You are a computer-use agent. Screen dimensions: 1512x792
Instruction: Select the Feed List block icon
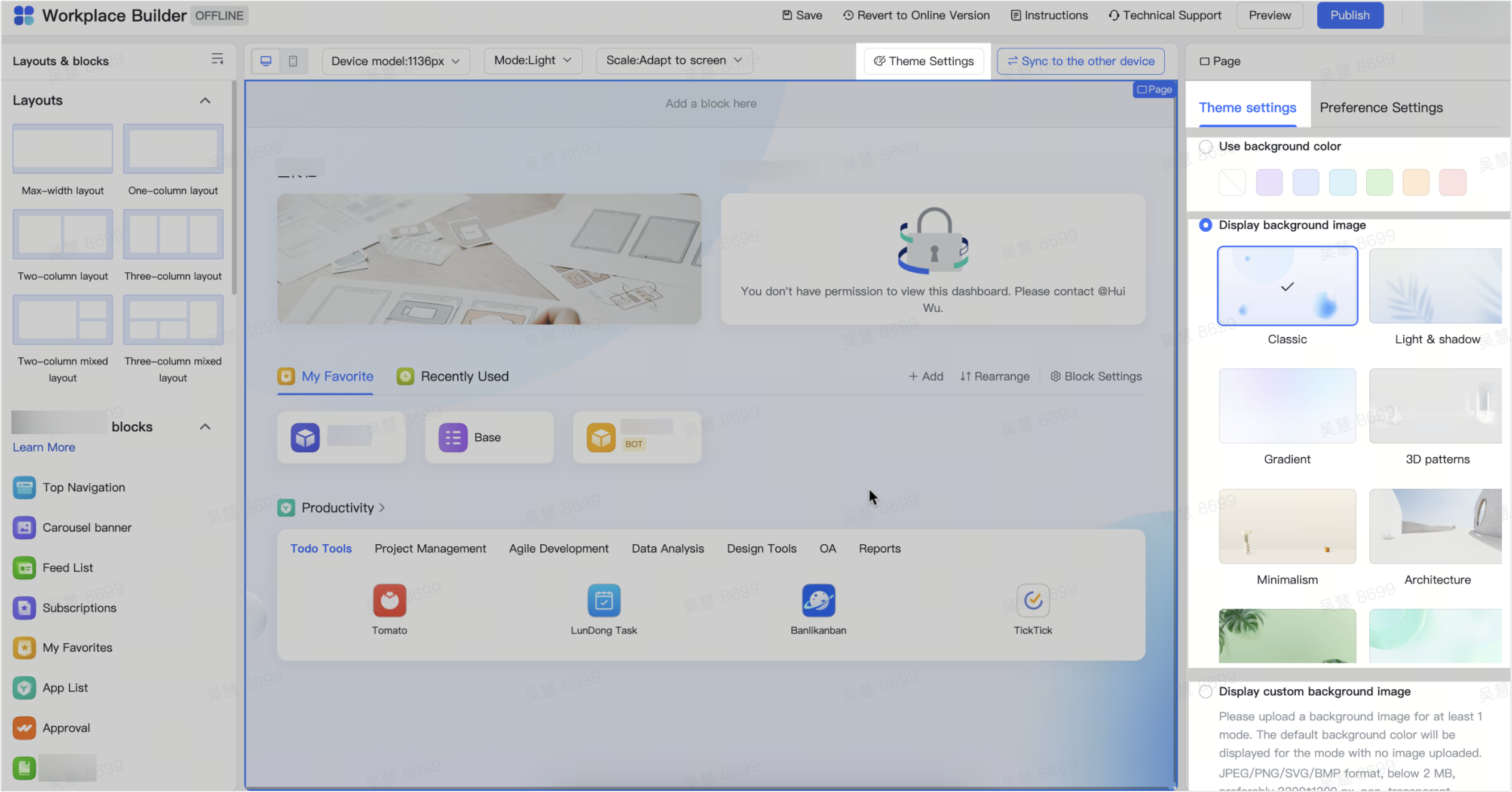(x=24, y=567)
